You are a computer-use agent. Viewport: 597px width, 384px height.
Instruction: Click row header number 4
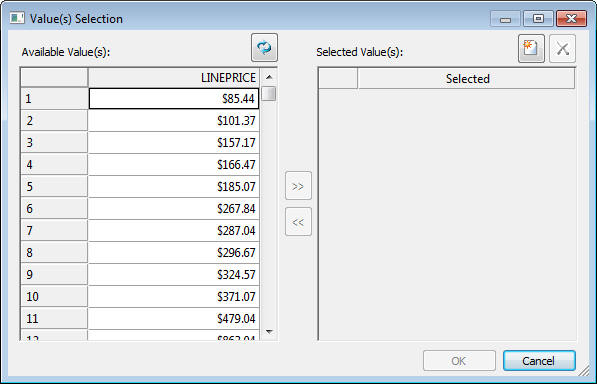pos(54,165)
